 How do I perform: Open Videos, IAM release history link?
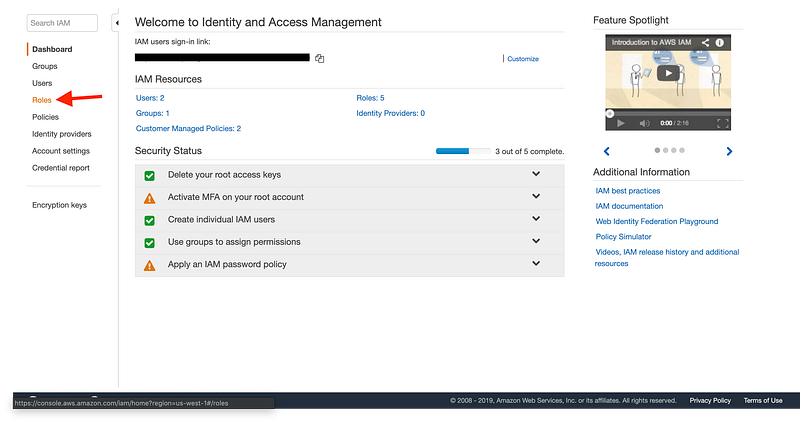(667, 258)
